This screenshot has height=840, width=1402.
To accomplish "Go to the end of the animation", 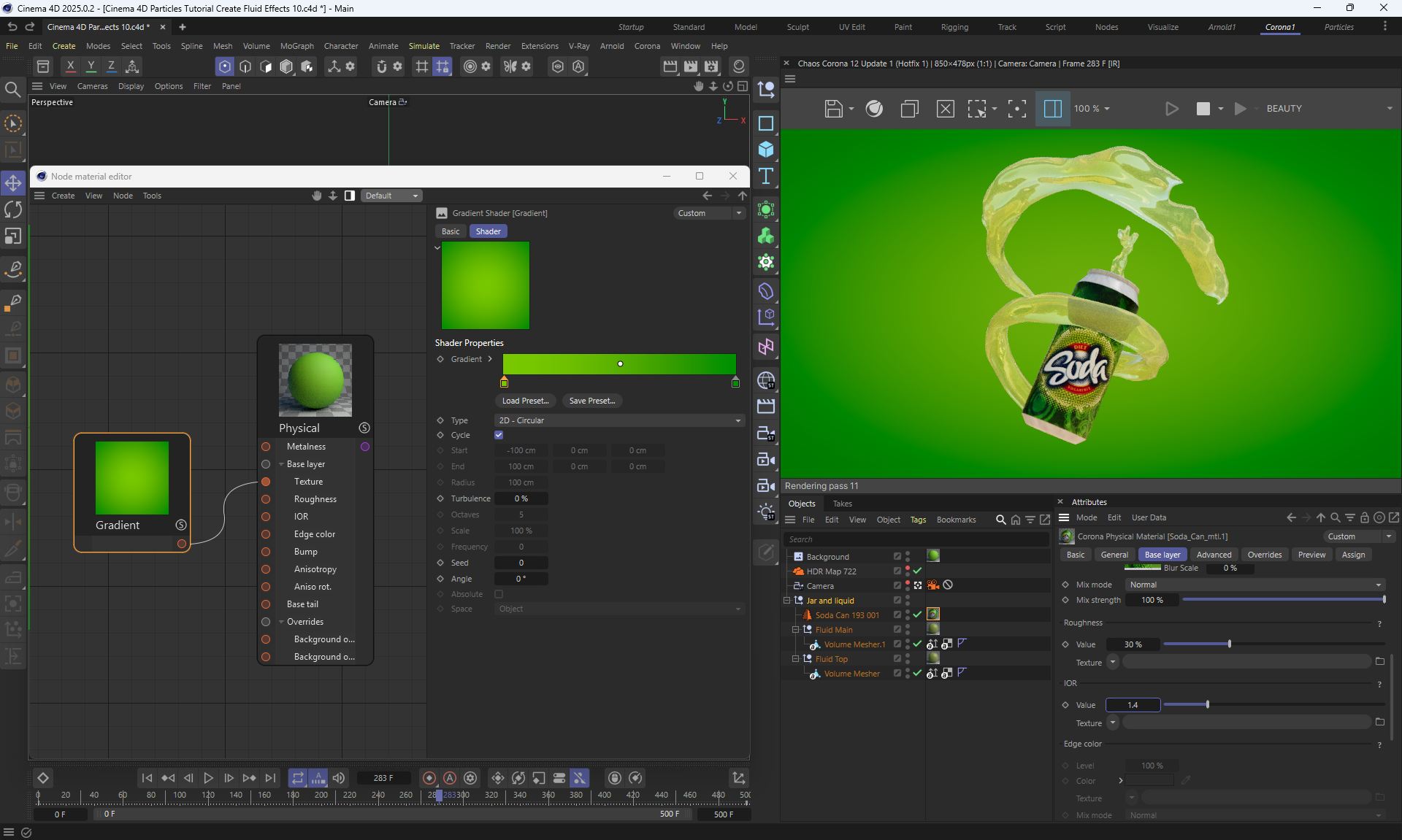I will [x=270, y=778].
